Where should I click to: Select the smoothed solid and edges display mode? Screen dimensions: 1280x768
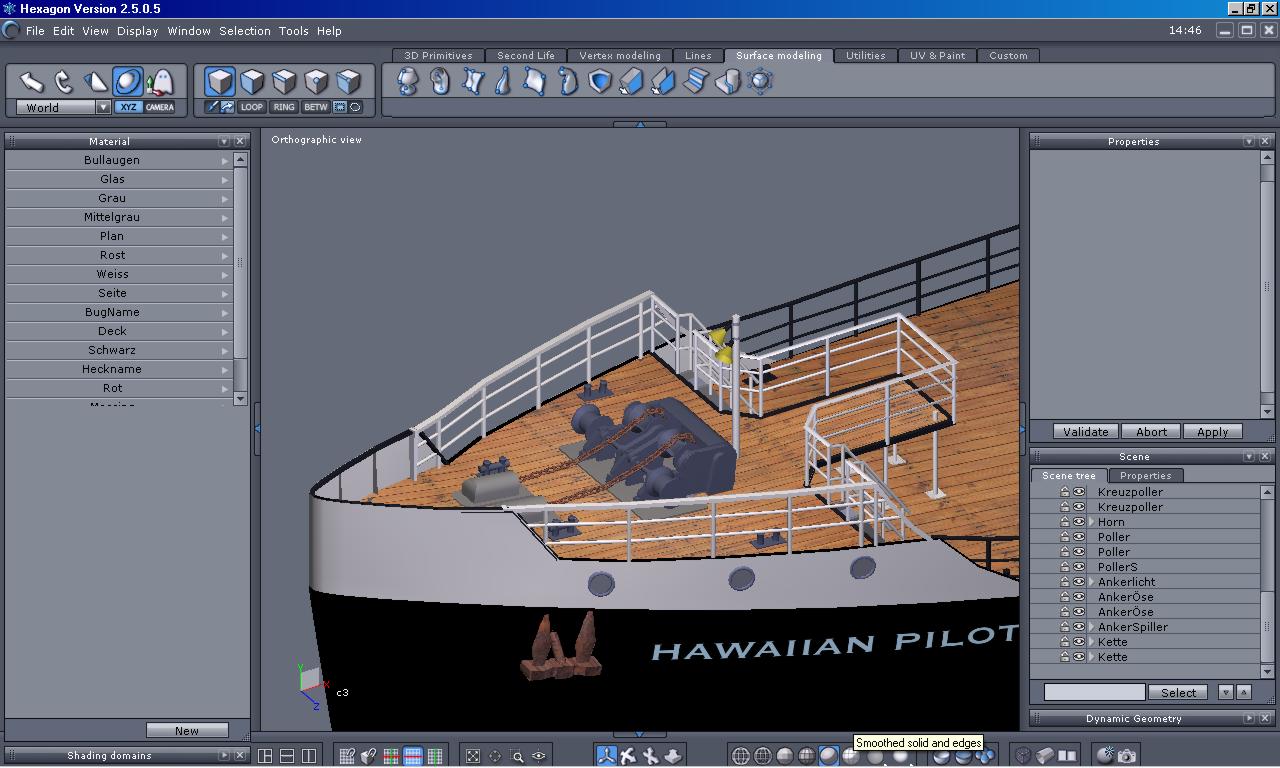click(829, 756)
